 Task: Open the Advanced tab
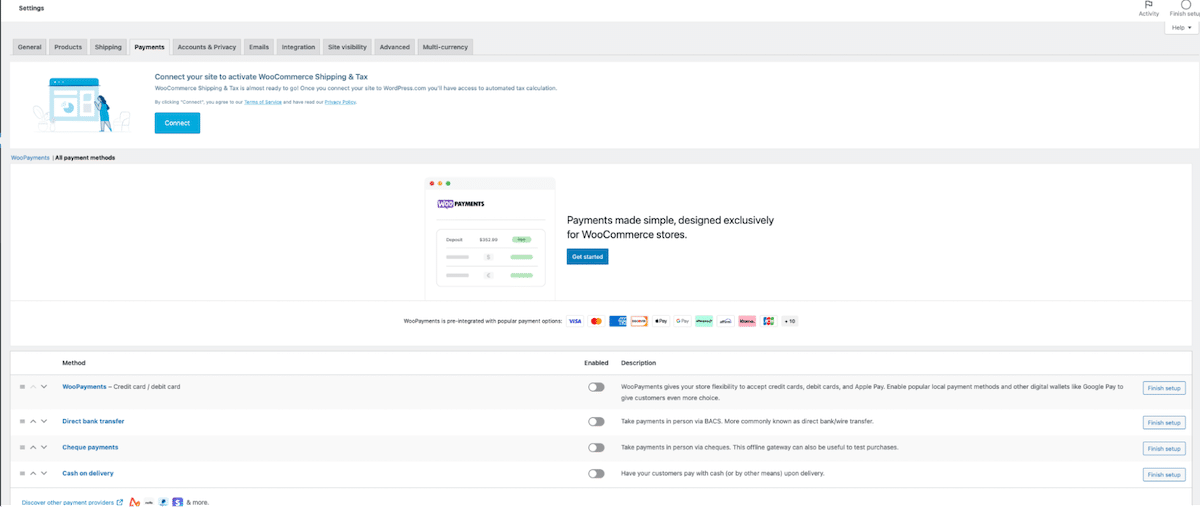pyautogui.click(x=394, y=47)
